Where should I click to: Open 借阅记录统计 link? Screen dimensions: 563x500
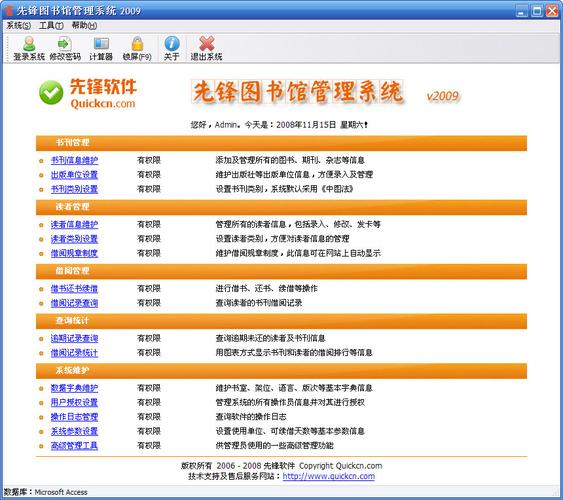pos(74,352)
